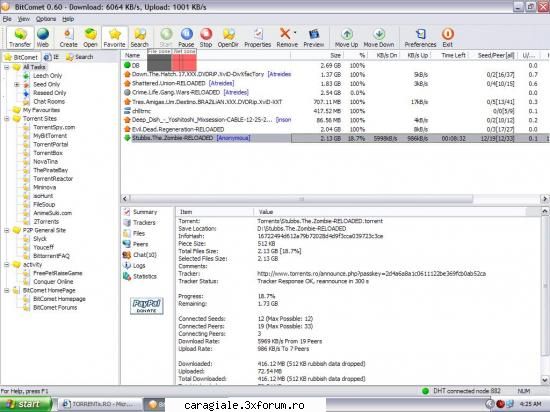The width and height of the screenshot is (550, 412).
Task: Open the Summary detail tab
Action: coord(140,212)
